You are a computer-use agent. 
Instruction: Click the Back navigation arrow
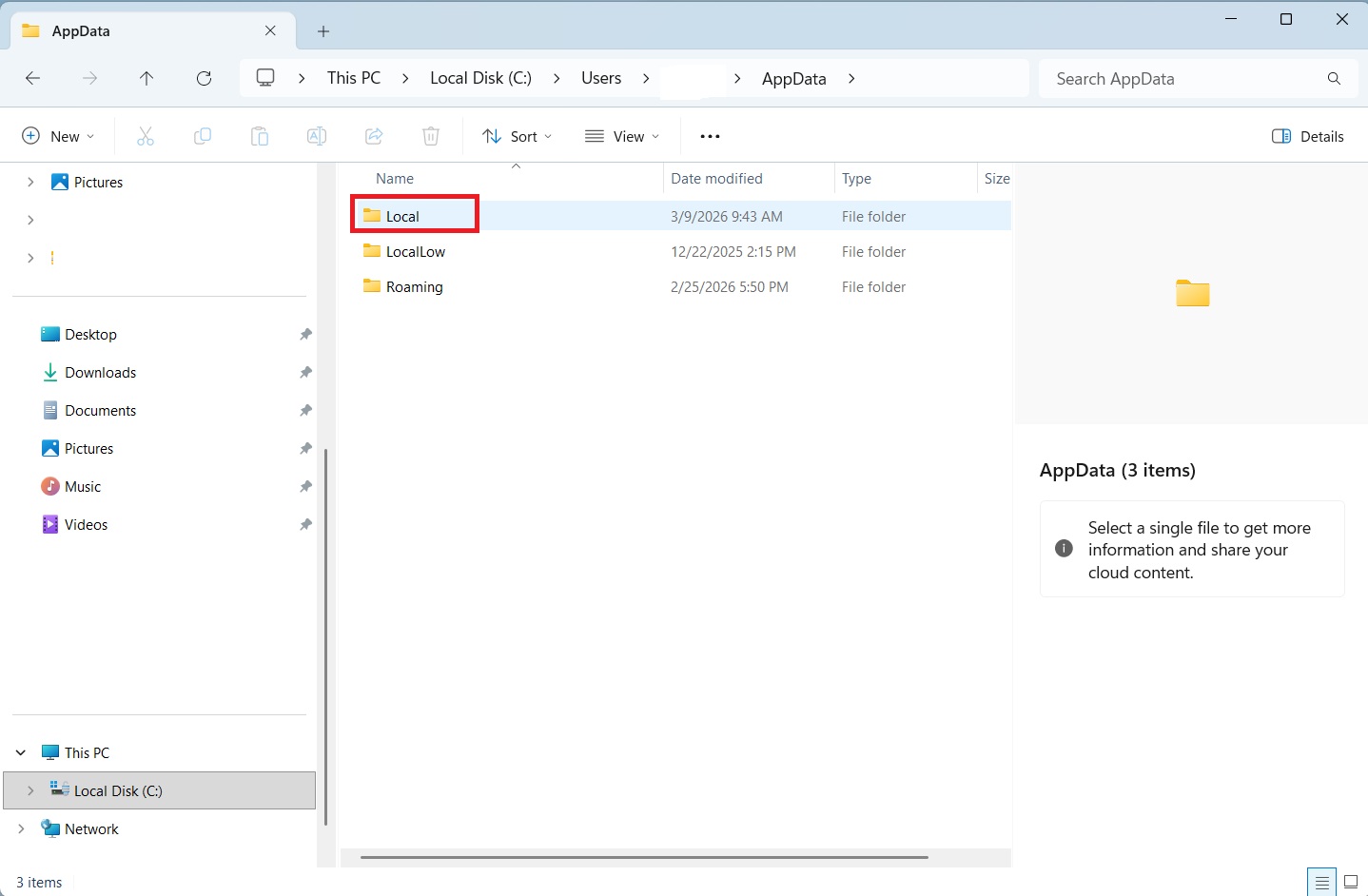(x=33, y=79)
